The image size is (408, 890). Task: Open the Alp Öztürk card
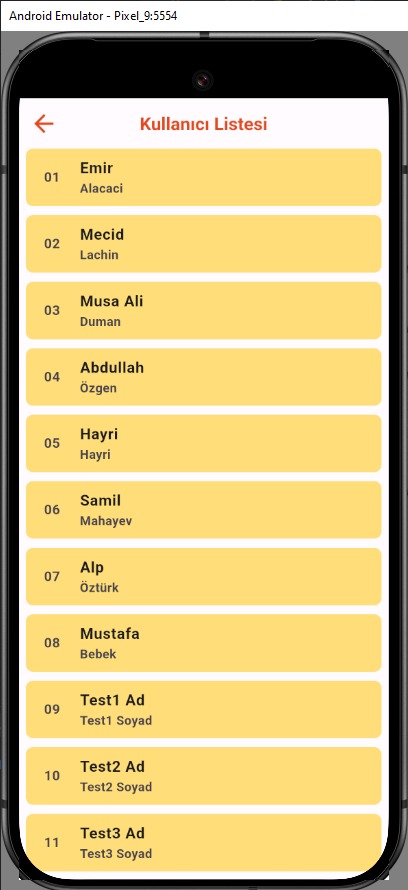pyautogui.click(x=204, y=576)
